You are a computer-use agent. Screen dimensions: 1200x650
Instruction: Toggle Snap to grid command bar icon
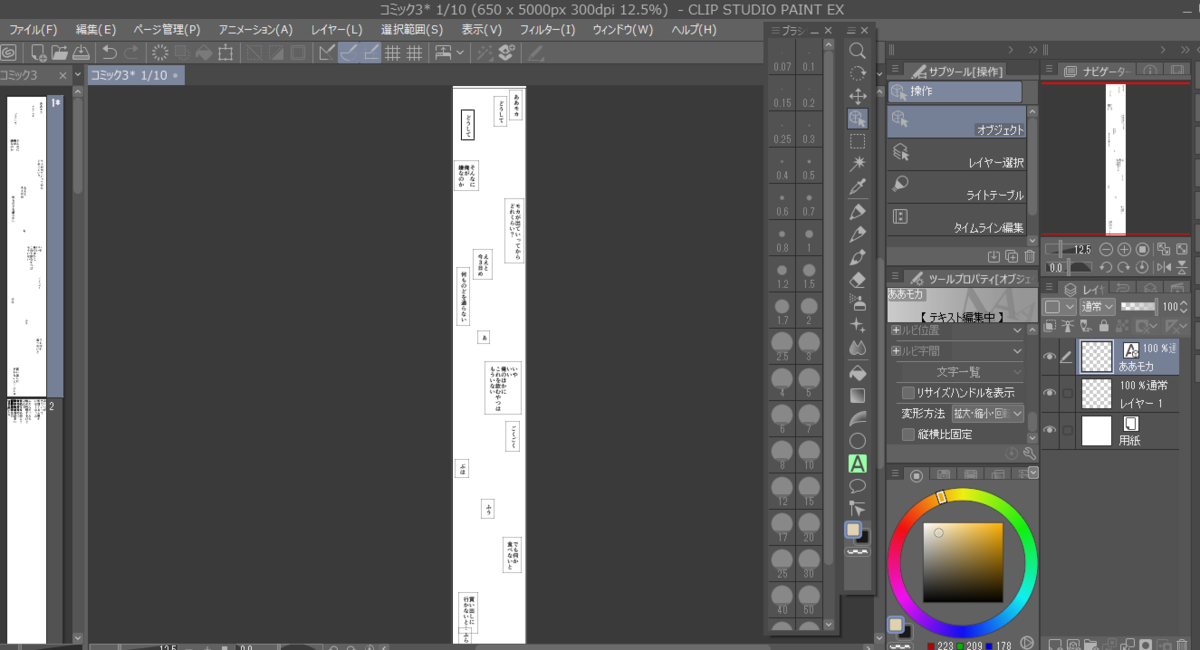371,52
